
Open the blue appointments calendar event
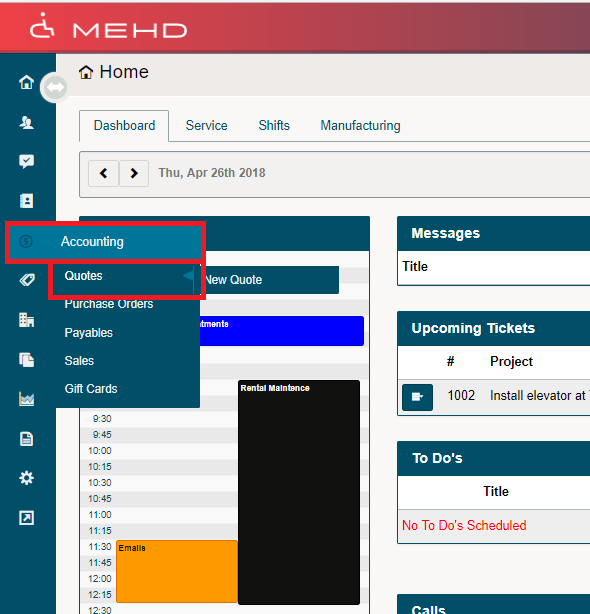[x=282, y=331]
